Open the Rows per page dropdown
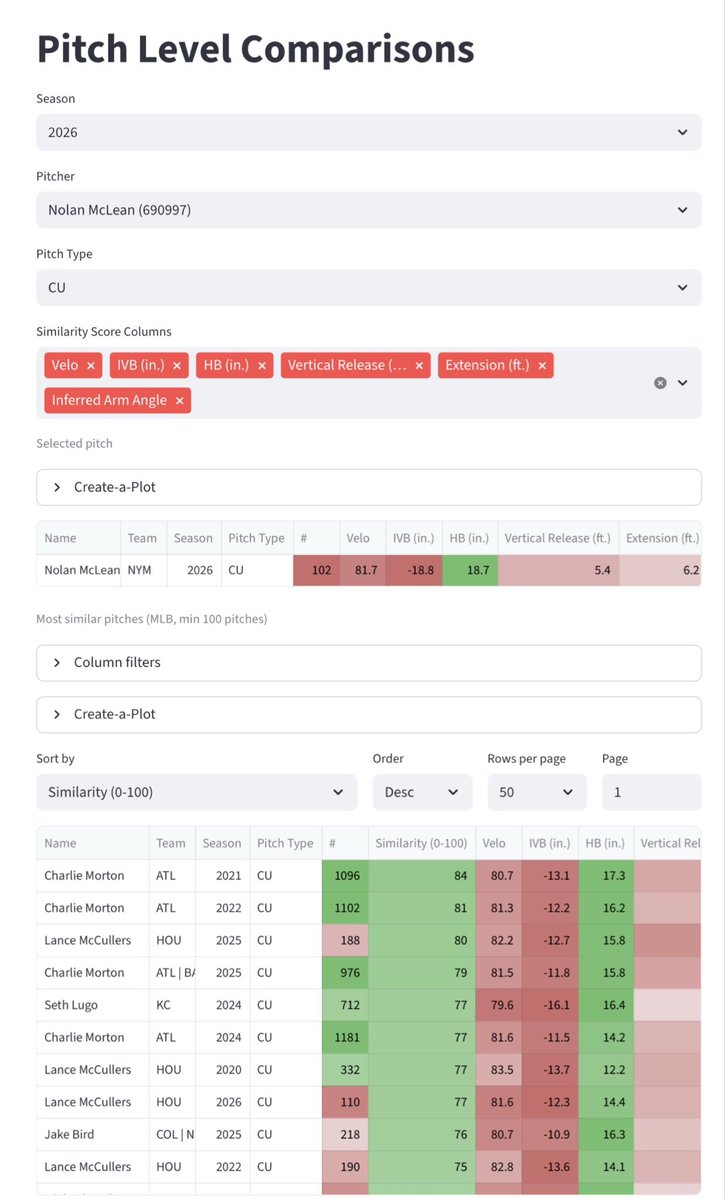This screenshot has width=725, height=1199. pyautogui.click(x=537, y=792)
